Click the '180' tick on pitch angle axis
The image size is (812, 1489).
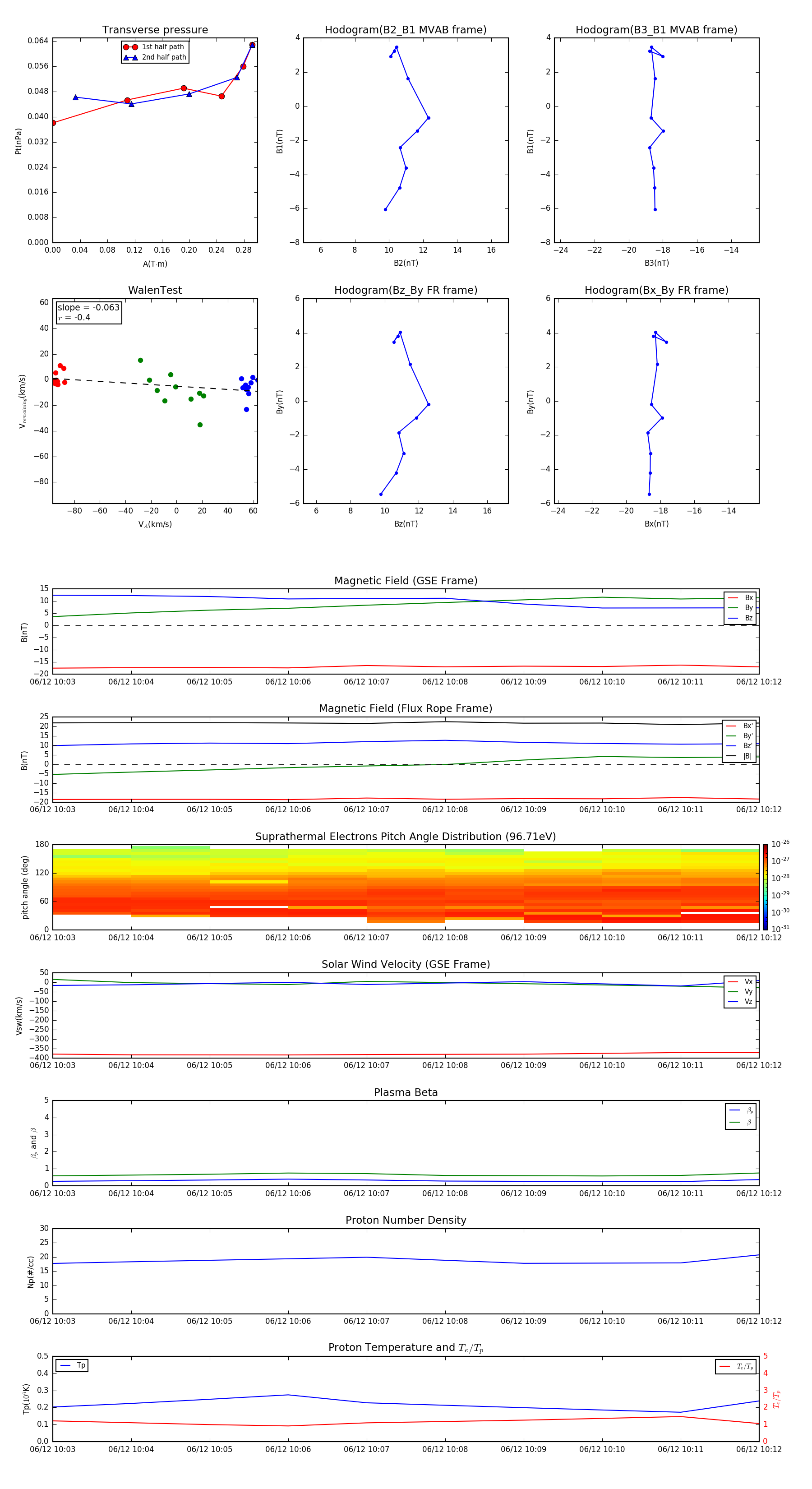(x=42, y=845)
